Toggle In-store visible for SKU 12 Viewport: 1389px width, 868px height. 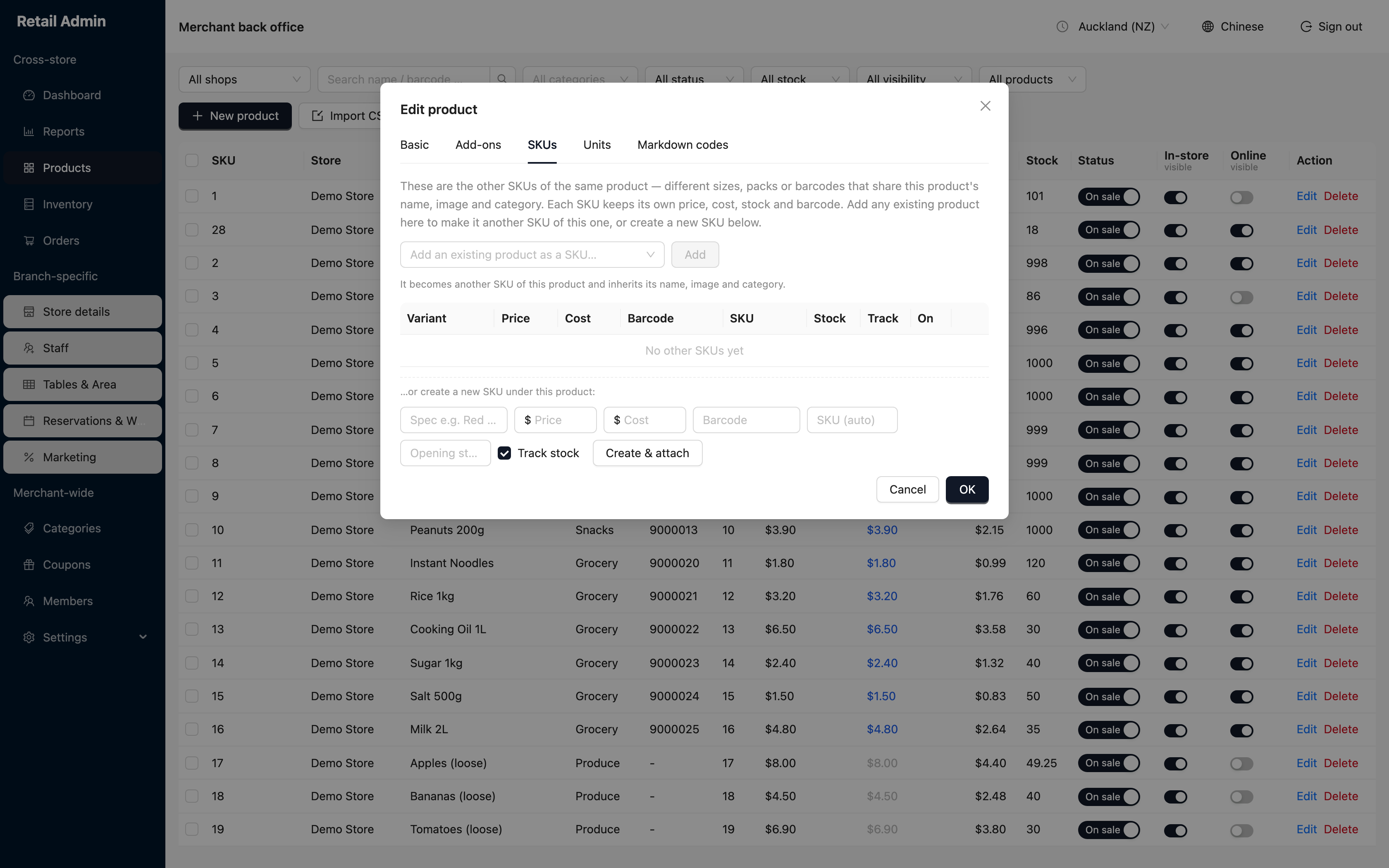coord(1175,597)
